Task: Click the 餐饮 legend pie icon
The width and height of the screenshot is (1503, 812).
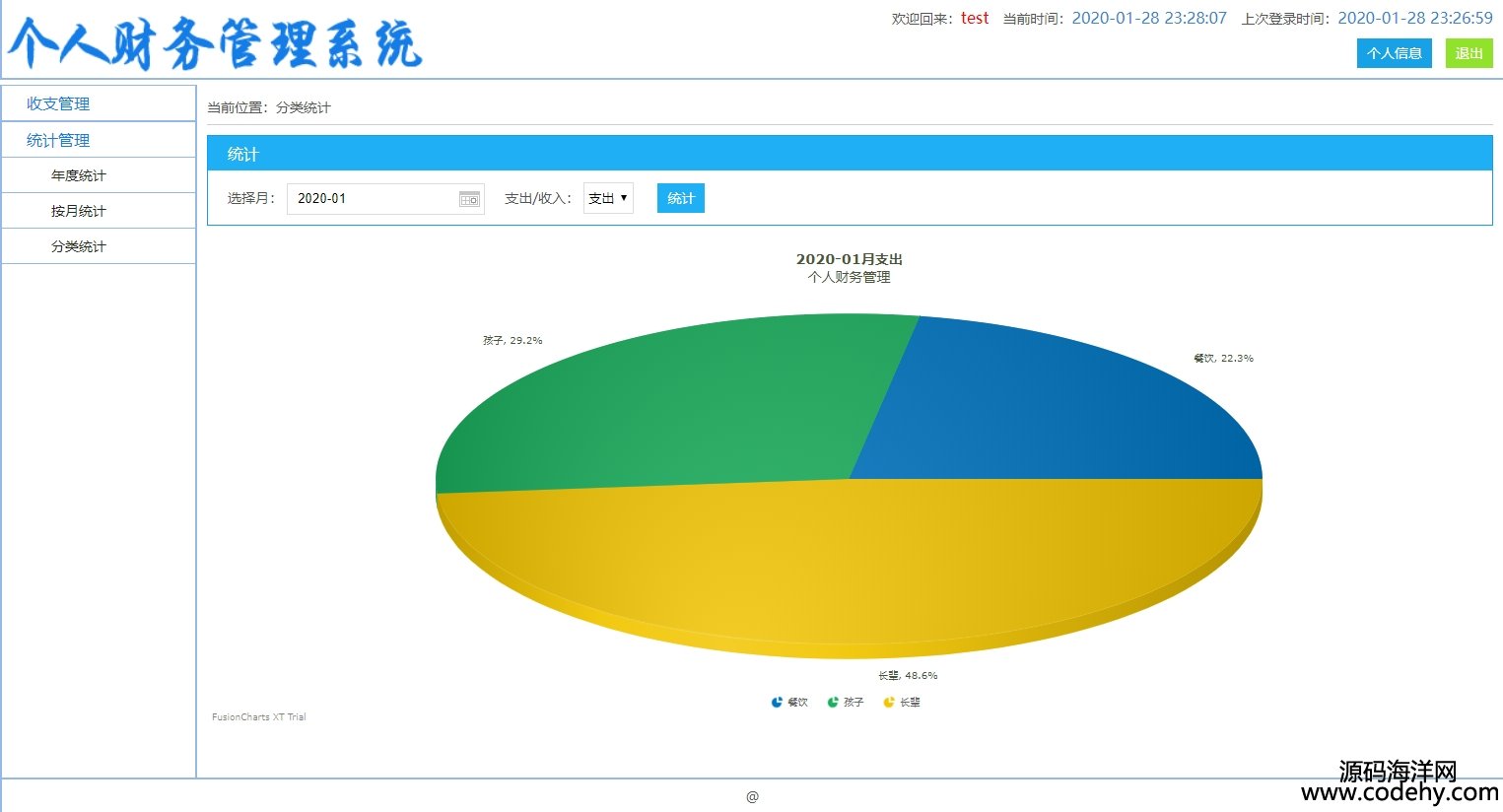Action: pyautogui.click(x=777, y=702)
